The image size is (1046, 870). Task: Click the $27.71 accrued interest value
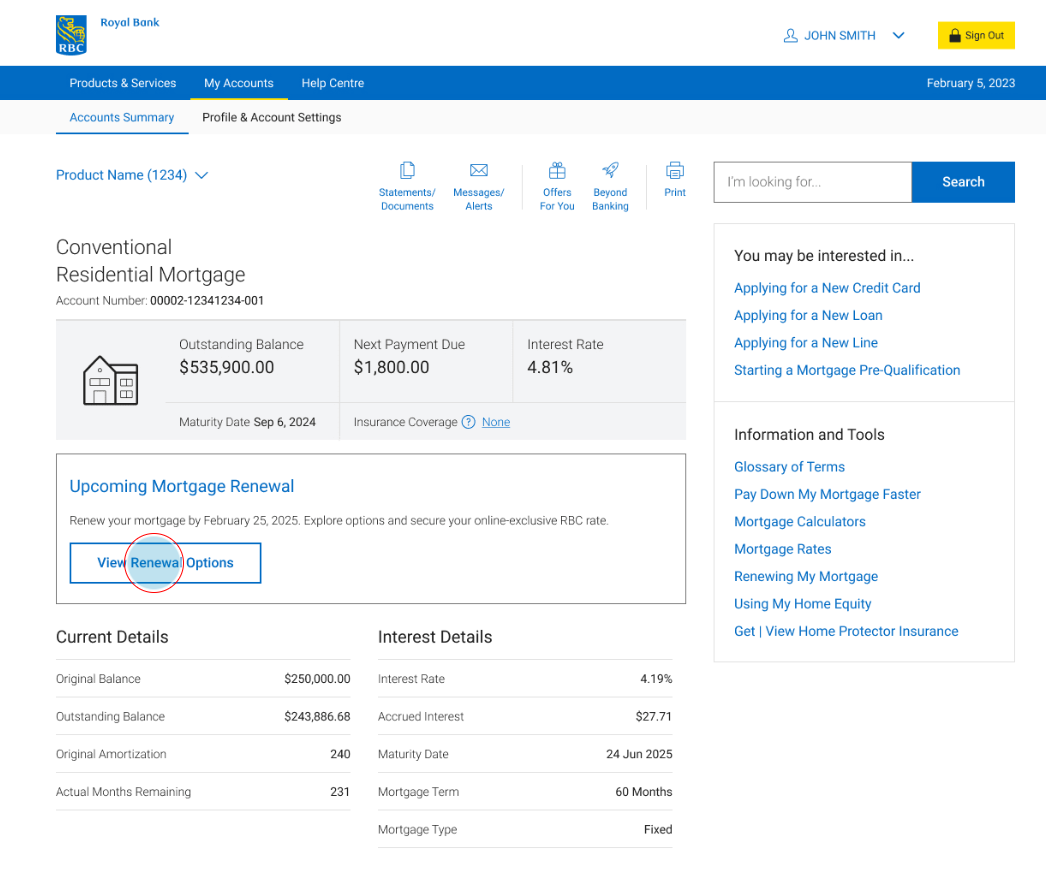point(653,716)
